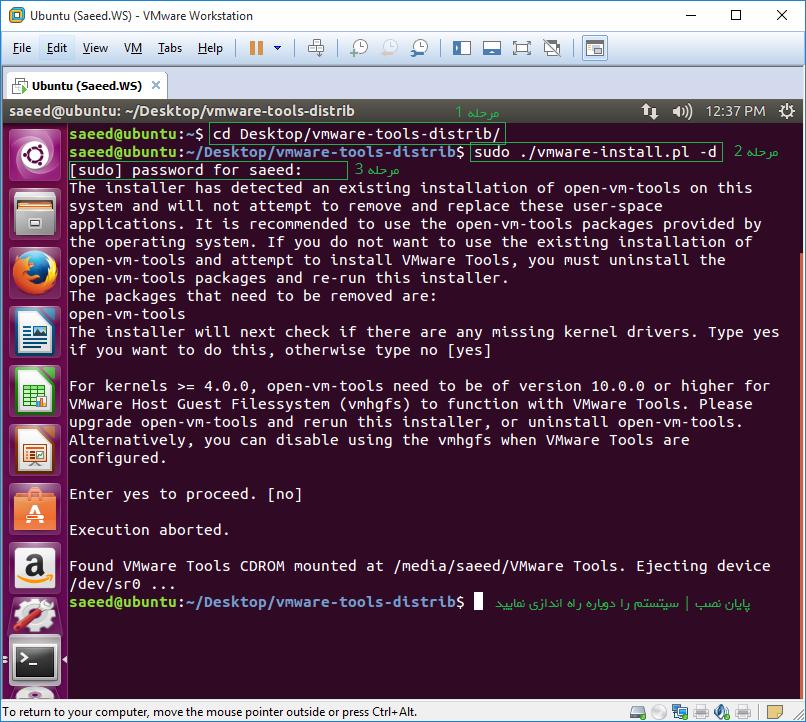
Task: Open the snapshot manager wrench-clock icon
Action: [x=419, y=48]
